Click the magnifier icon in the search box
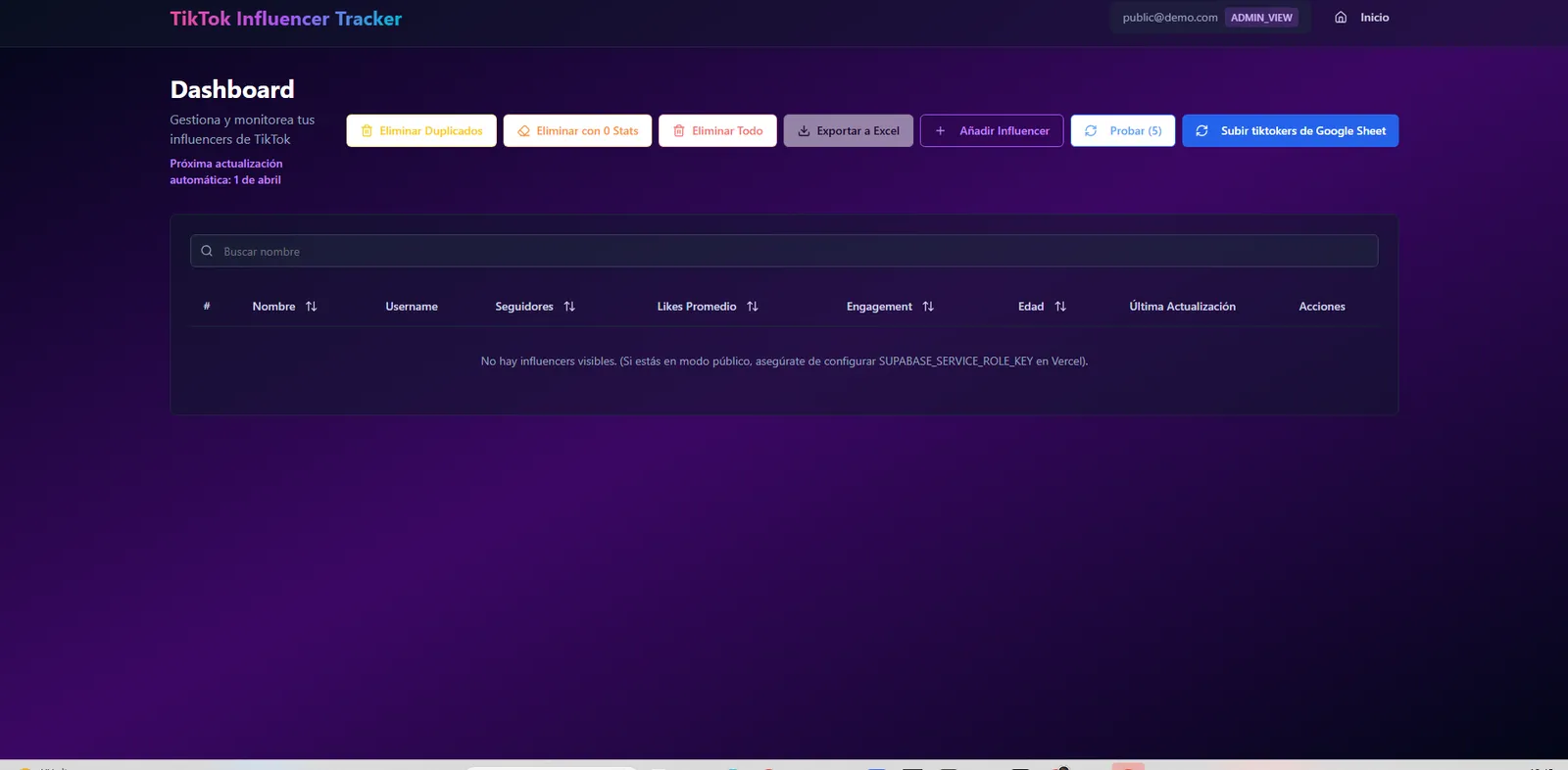The image size is (1568, 770). click(x=207, y=251)
